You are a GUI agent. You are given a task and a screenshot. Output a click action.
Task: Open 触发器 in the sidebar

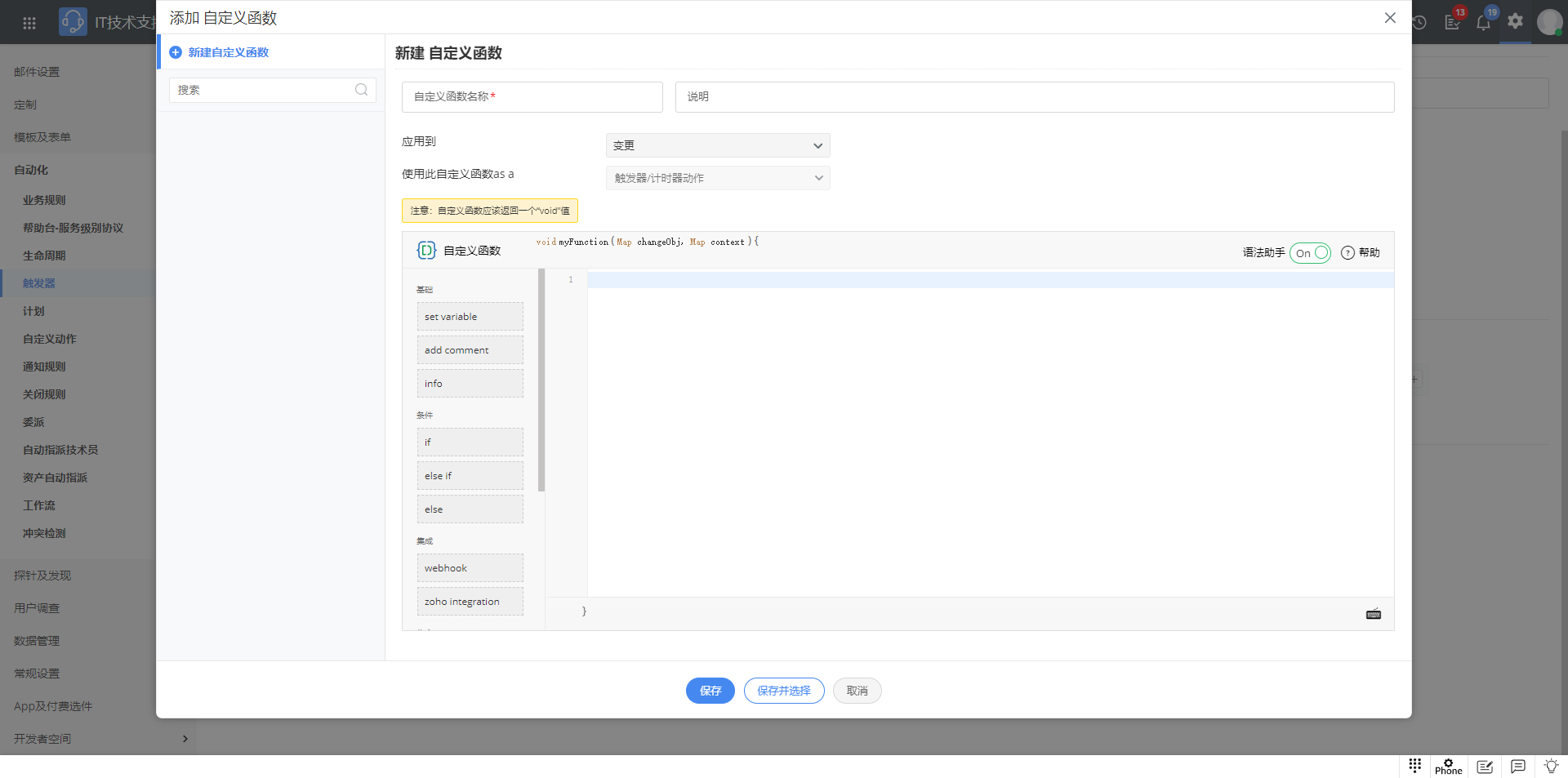(39, 283)
